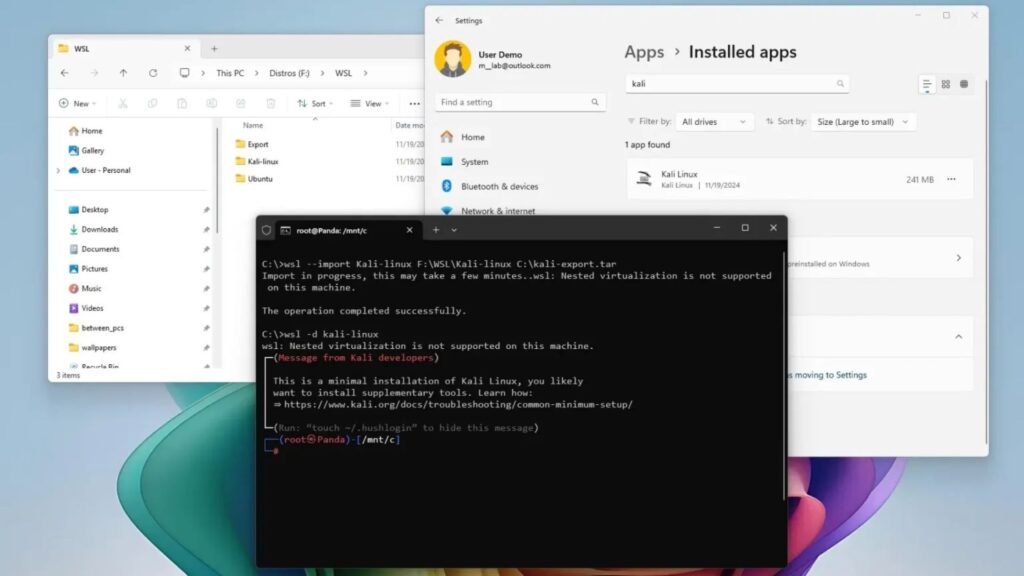This screenshot has height=576, width=1024.
Task: Go up one folder level in File Explorer
Action: click(x=123, y=73)
